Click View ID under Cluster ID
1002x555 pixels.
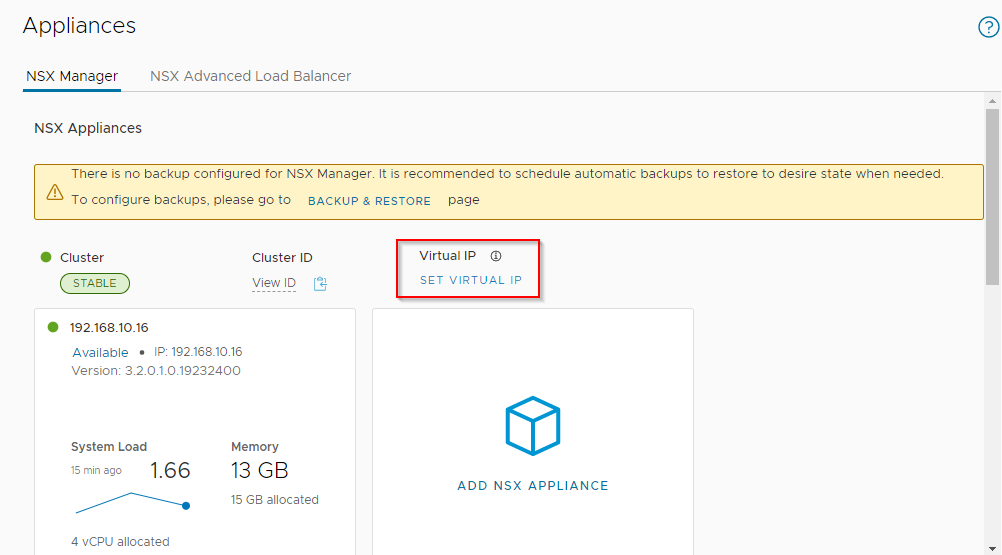[x=274, y=283]
